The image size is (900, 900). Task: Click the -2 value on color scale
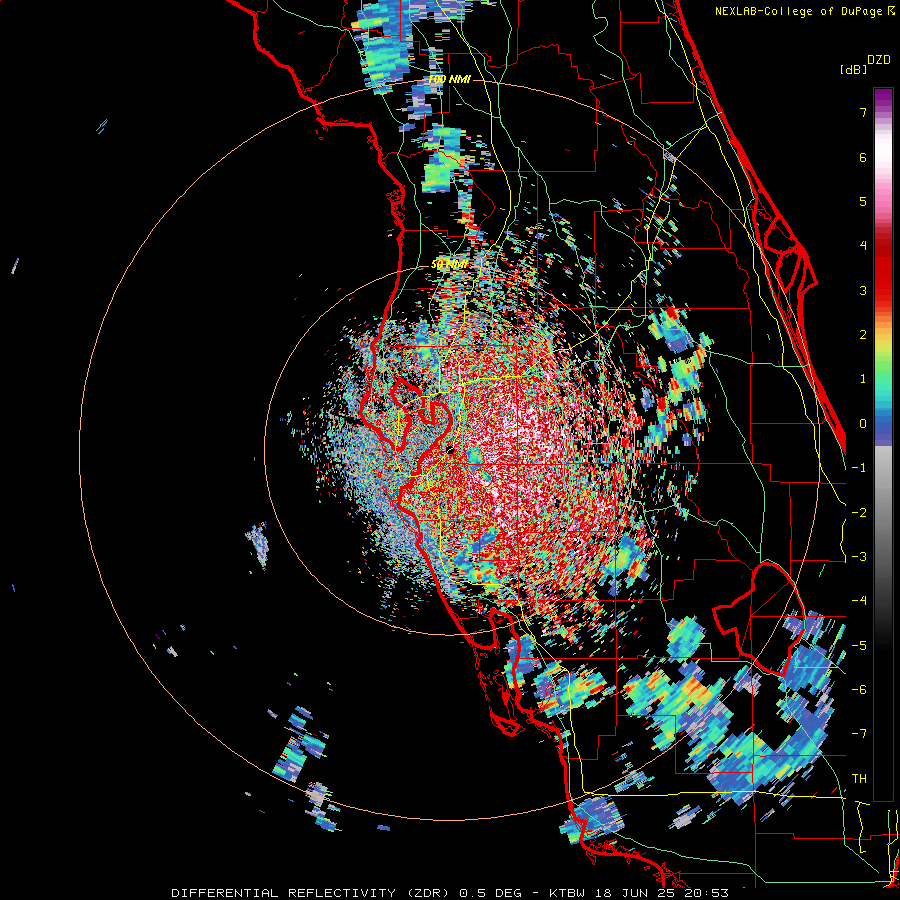(x=859, y=513)
